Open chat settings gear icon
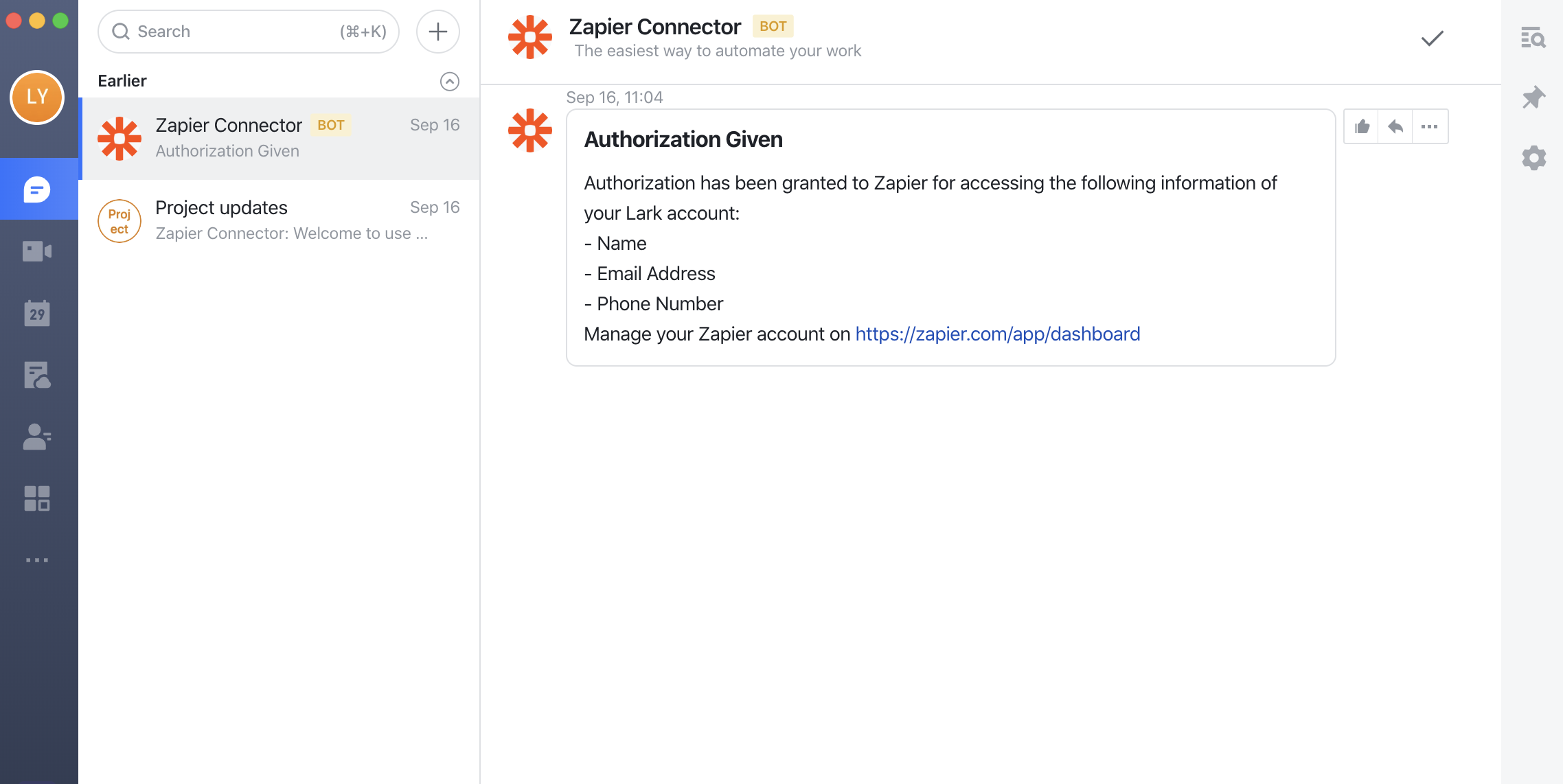The image size is (1563, 784). pos(1533,158)
